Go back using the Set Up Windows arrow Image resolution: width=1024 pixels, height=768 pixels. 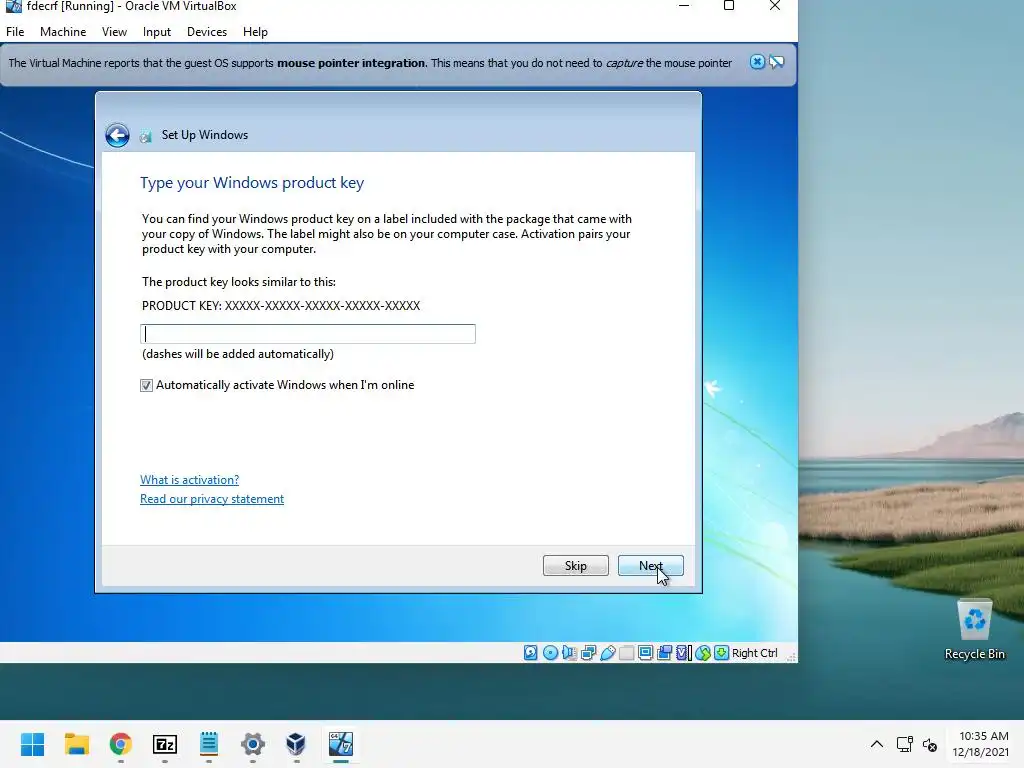point(118,135)
